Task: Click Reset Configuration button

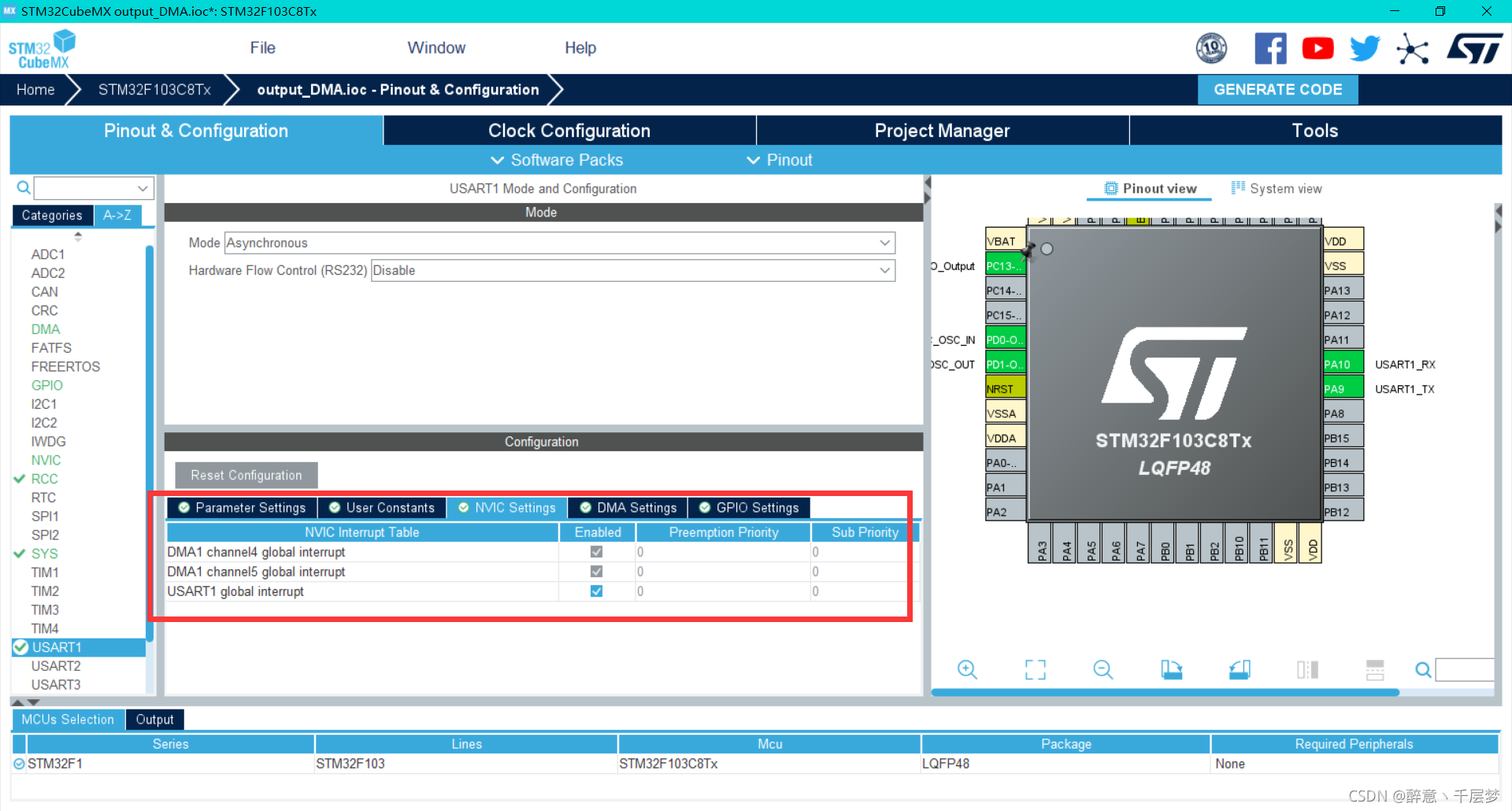Action: coord(246,476)
